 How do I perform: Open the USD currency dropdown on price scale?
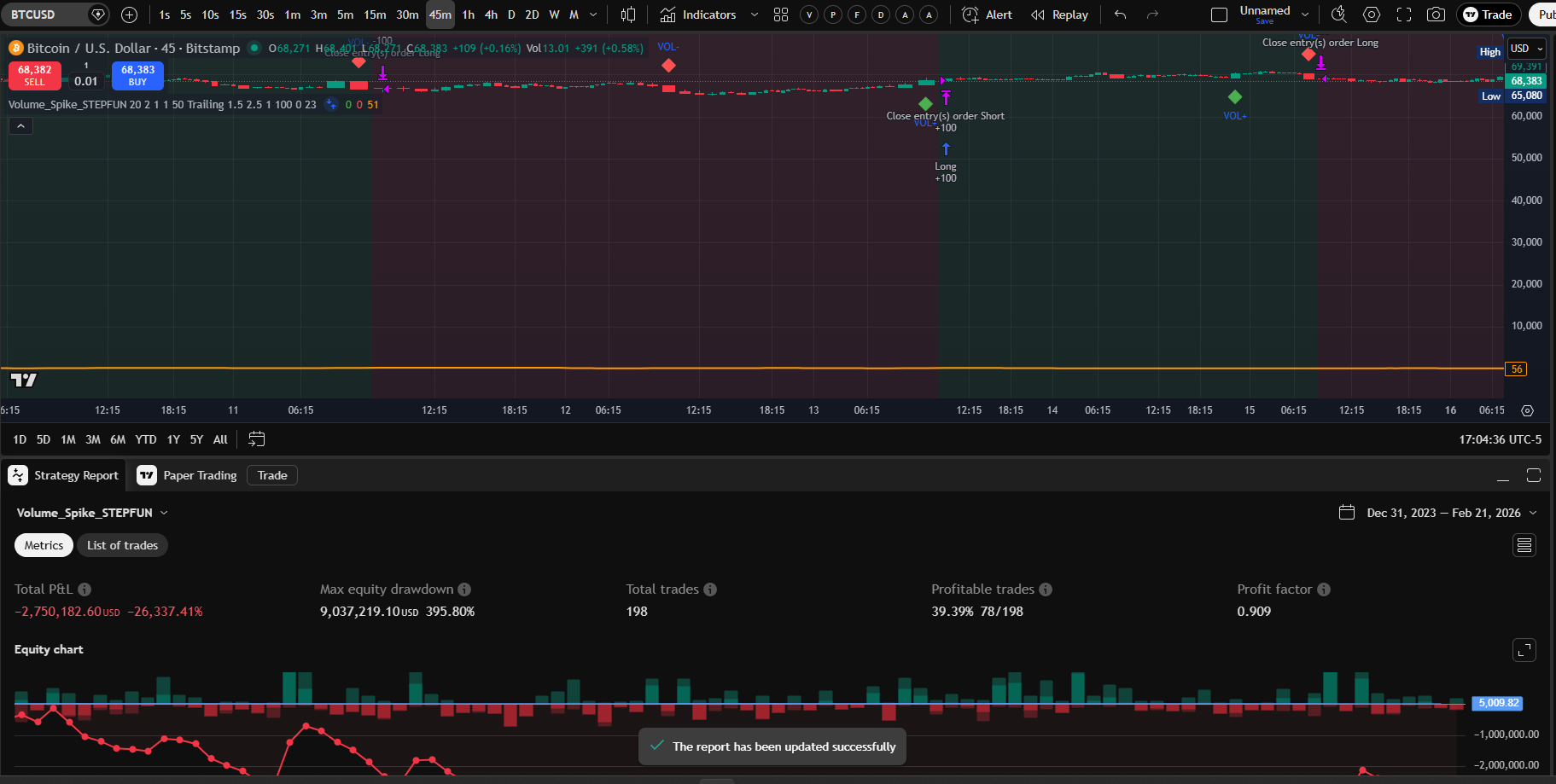coord(1526,49)
